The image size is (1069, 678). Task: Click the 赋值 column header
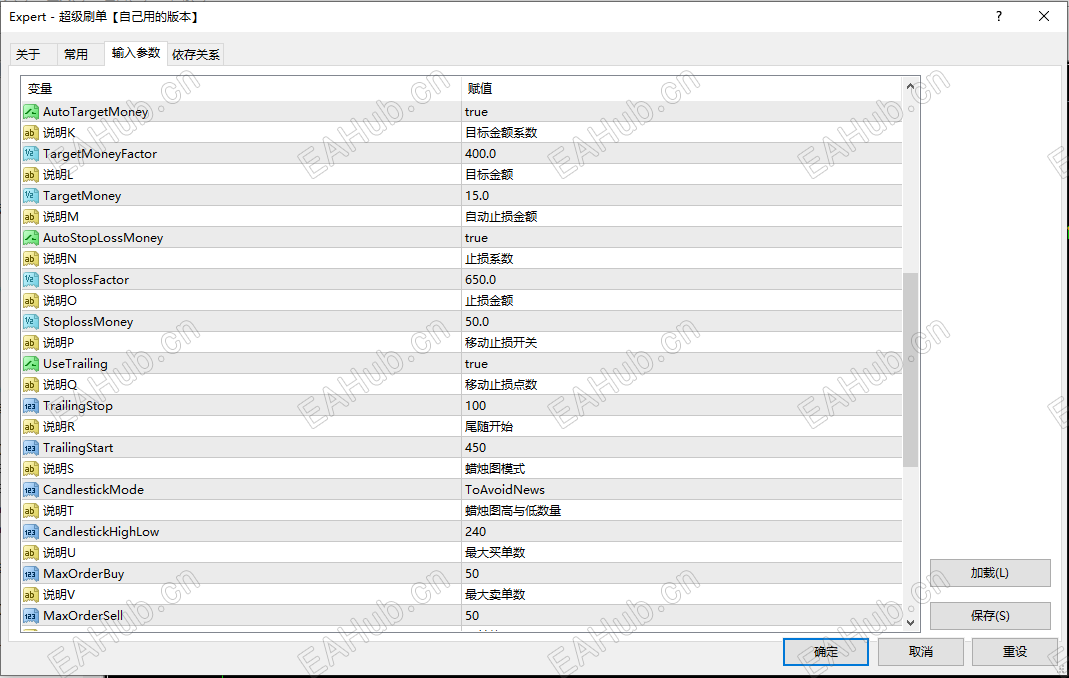click(x=682, y=89)
